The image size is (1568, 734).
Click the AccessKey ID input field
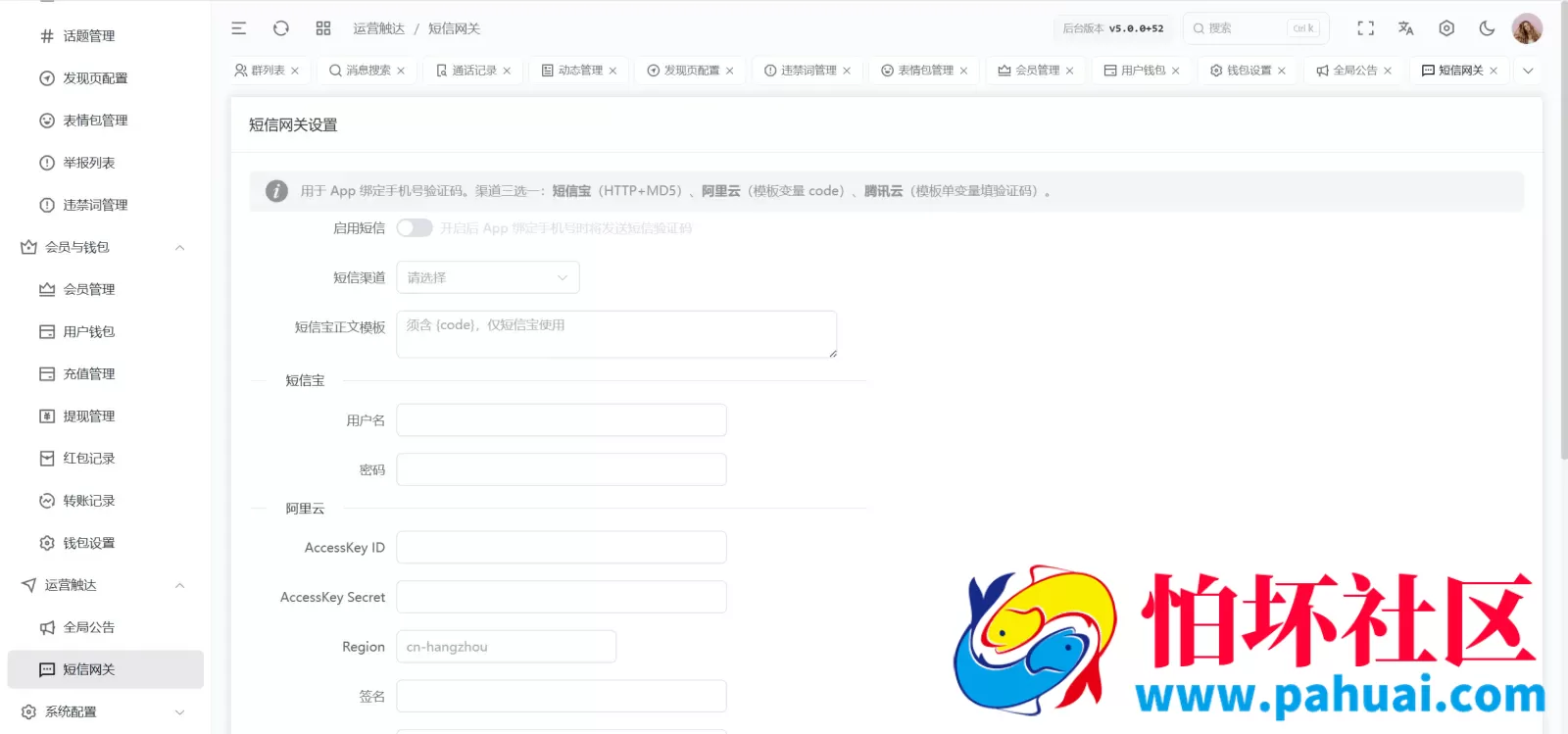point(562,548)
